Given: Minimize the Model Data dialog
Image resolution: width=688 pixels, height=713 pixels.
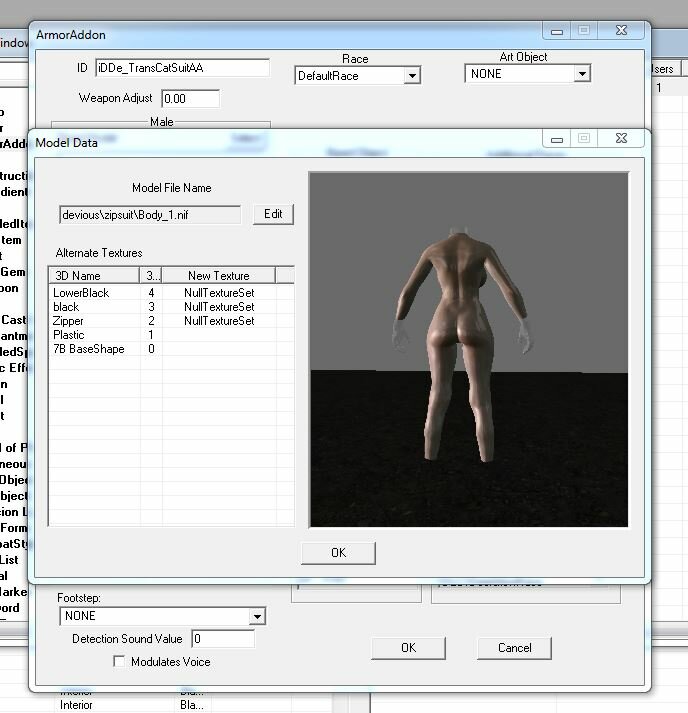Looking at the screenshot, I should tap(557, 139).
